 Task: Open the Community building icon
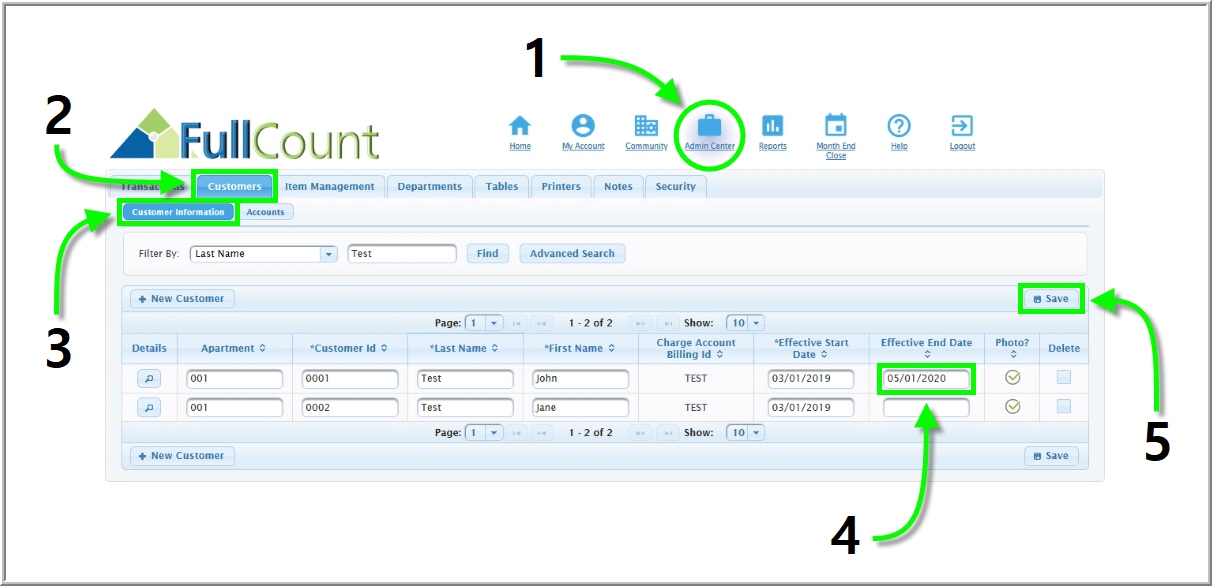point(646,126)
